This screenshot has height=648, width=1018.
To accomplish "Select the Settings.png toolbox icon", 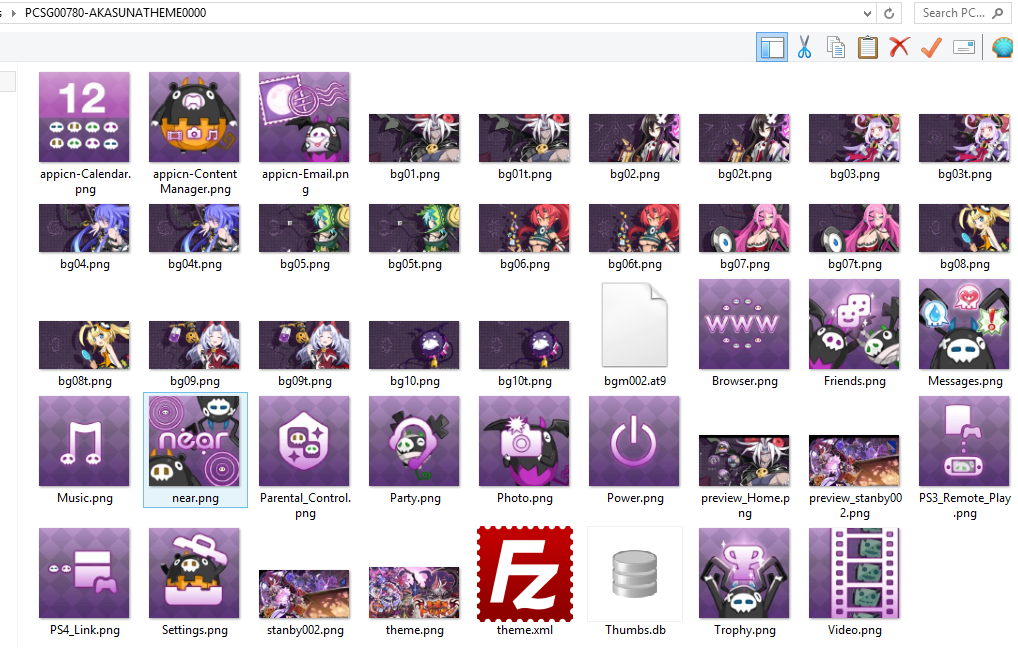I will [x=194, y=573].
